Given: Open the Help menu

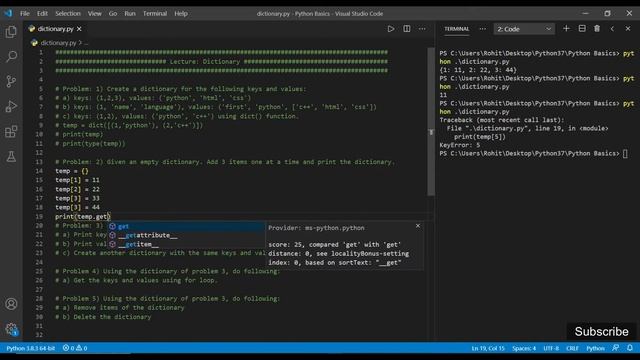Looking at the screenshot, I should click(x=181, y=13).
